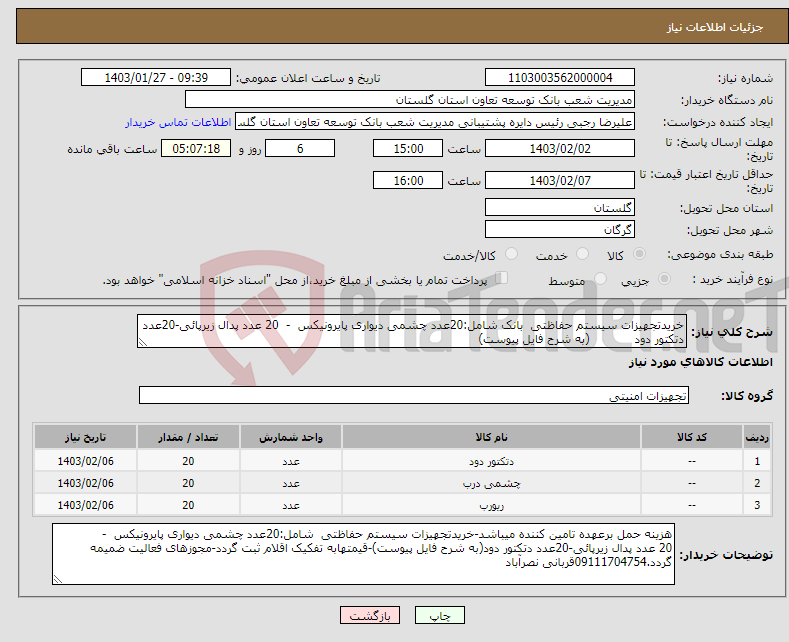Viewport: 789px width, 642px height.
Task: Click the delivery city field گرگان
Action: coord(560,229)
